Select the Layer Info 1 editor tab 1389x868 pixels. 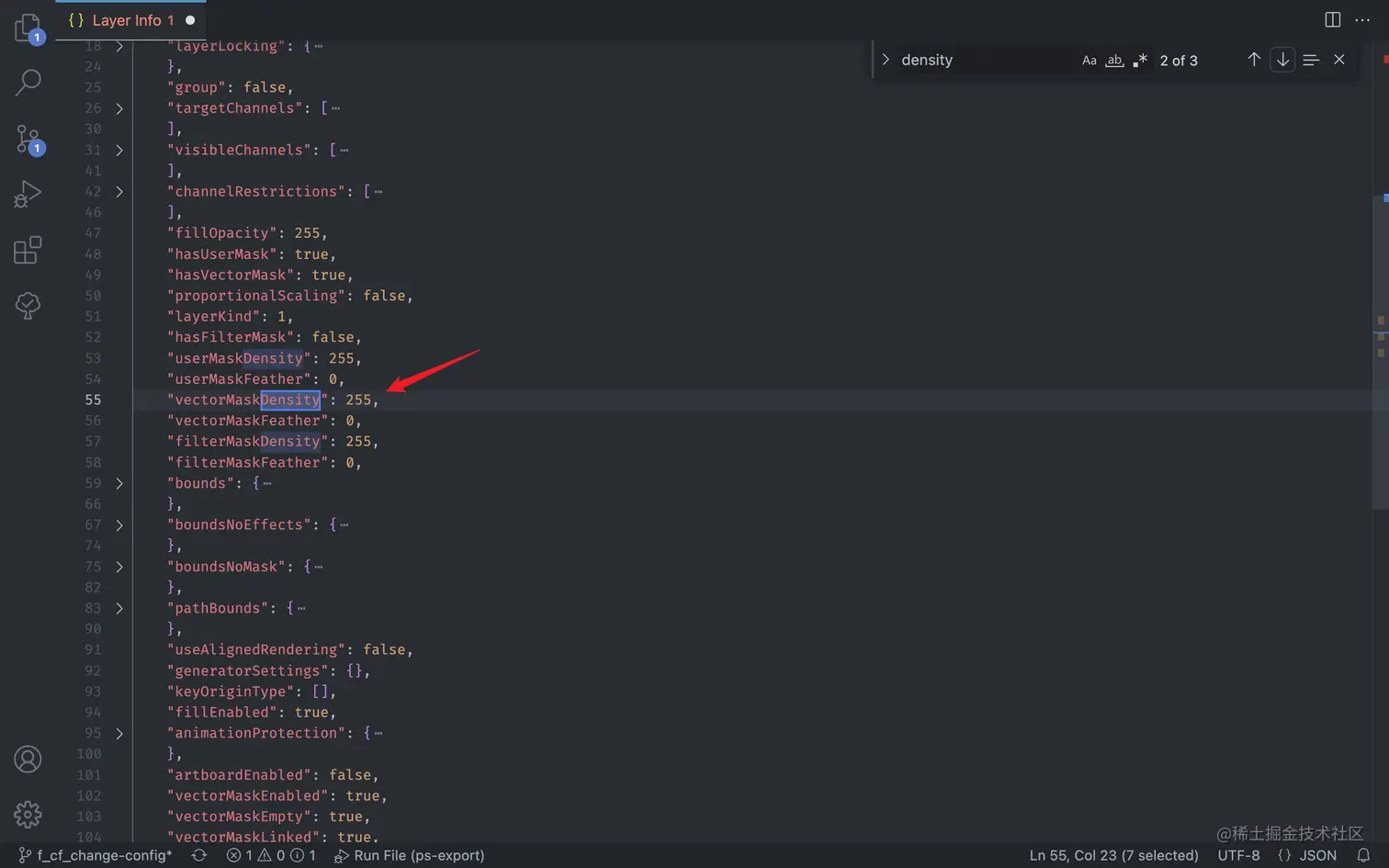(x=130, y=20)
